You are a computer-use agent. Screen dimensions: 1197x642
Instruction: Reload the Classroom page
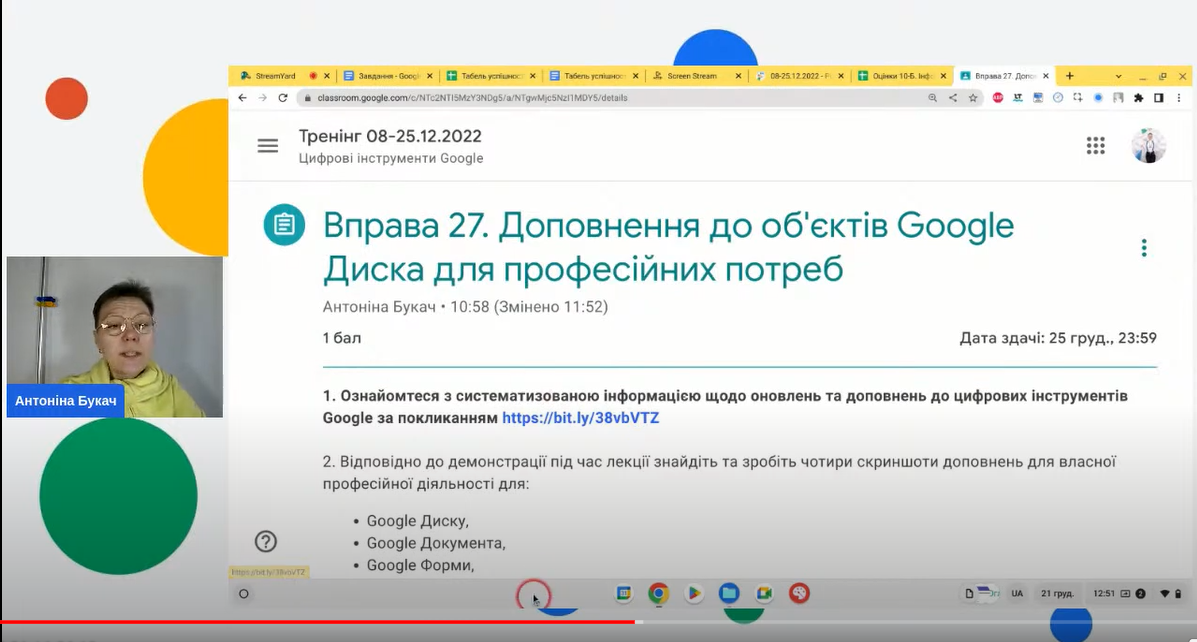coord(282,98)
